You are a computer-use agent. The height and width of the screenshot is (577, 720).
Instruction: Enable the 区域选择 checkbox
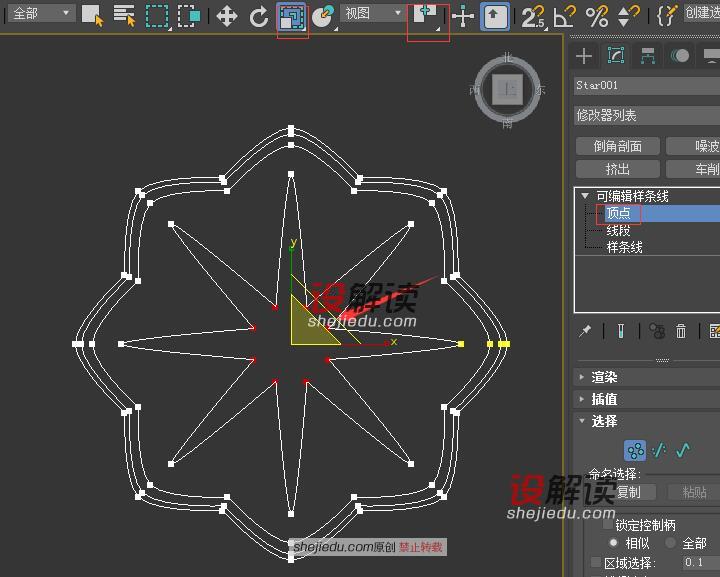point(596,562)
